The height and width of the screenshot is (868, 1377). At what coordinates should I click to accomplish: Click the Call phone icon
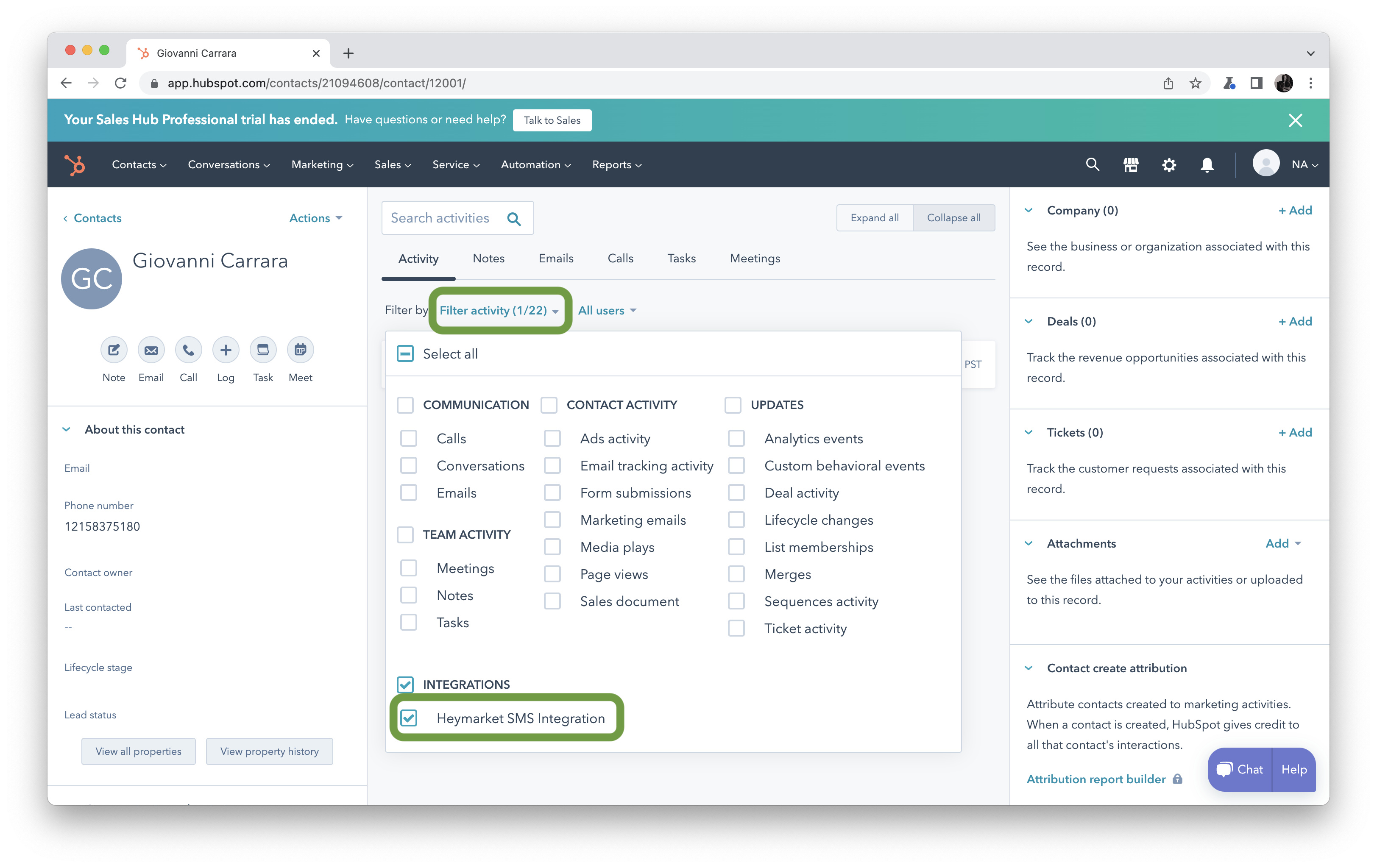(188, 350)
